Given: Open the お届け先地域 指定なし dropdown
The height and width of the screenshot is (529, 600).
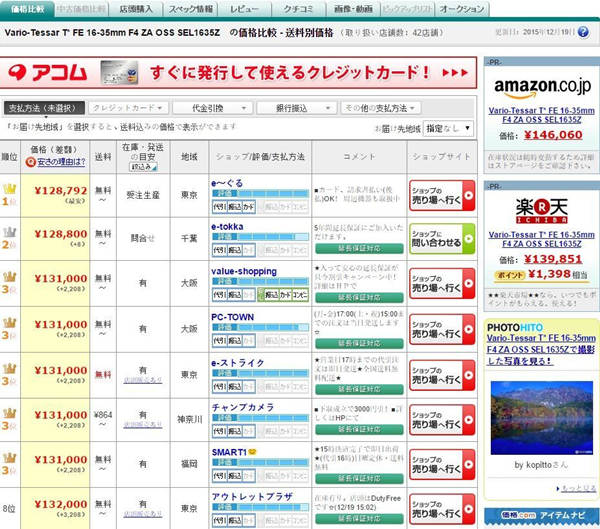Looking at the screenshot, I should [x=448, y=129].
